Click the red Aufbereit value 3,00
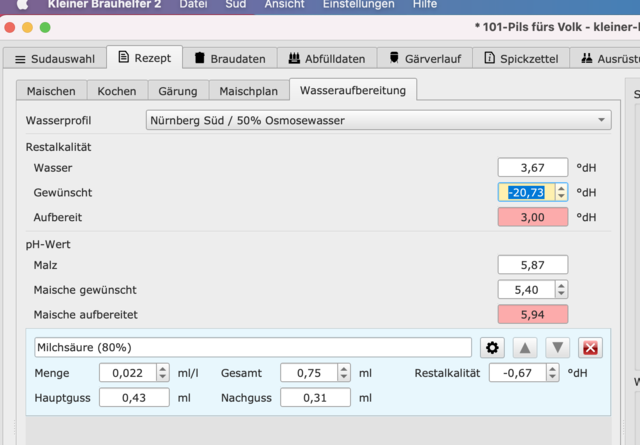The width and height of the screenshot is (640, 445). point(533,217)
